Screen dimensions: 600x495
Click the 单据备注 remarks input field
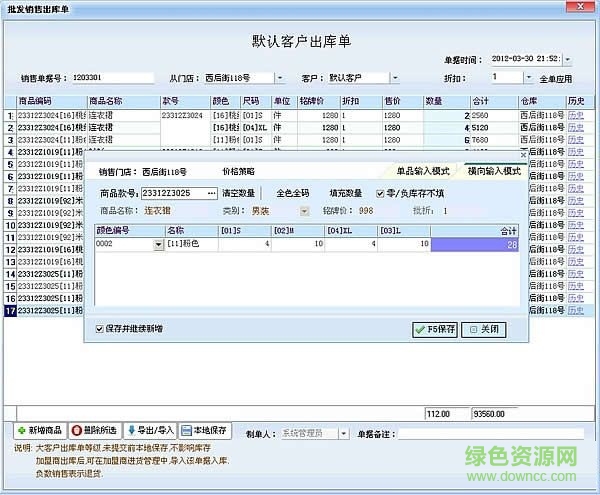[x=490, y=433]
